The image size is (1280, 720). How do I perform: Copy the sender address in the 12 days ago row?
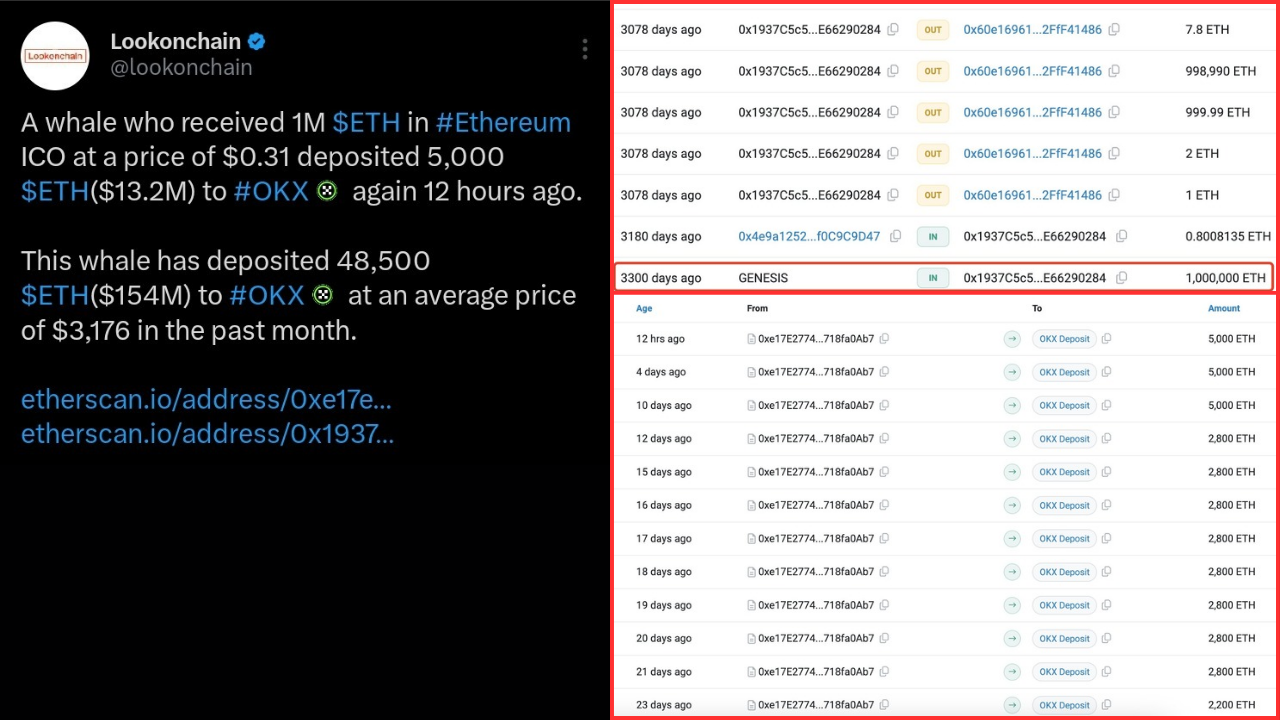point(884,439)
